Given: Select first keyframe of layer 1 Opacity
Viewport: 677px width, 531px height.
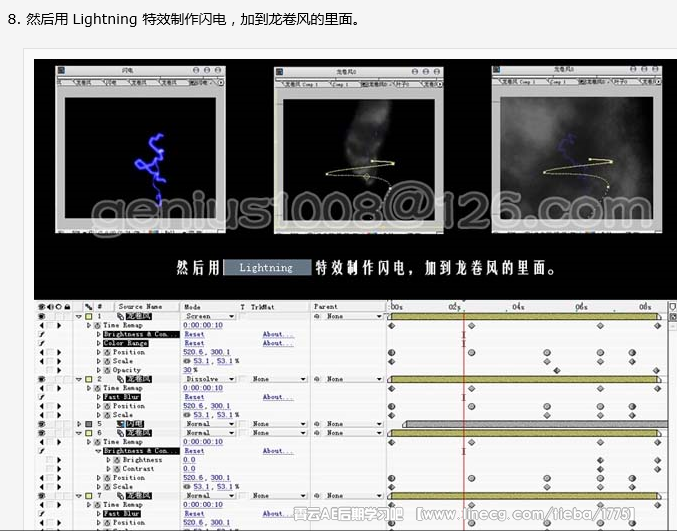Looking at the screenshot, I should (557, 370).
